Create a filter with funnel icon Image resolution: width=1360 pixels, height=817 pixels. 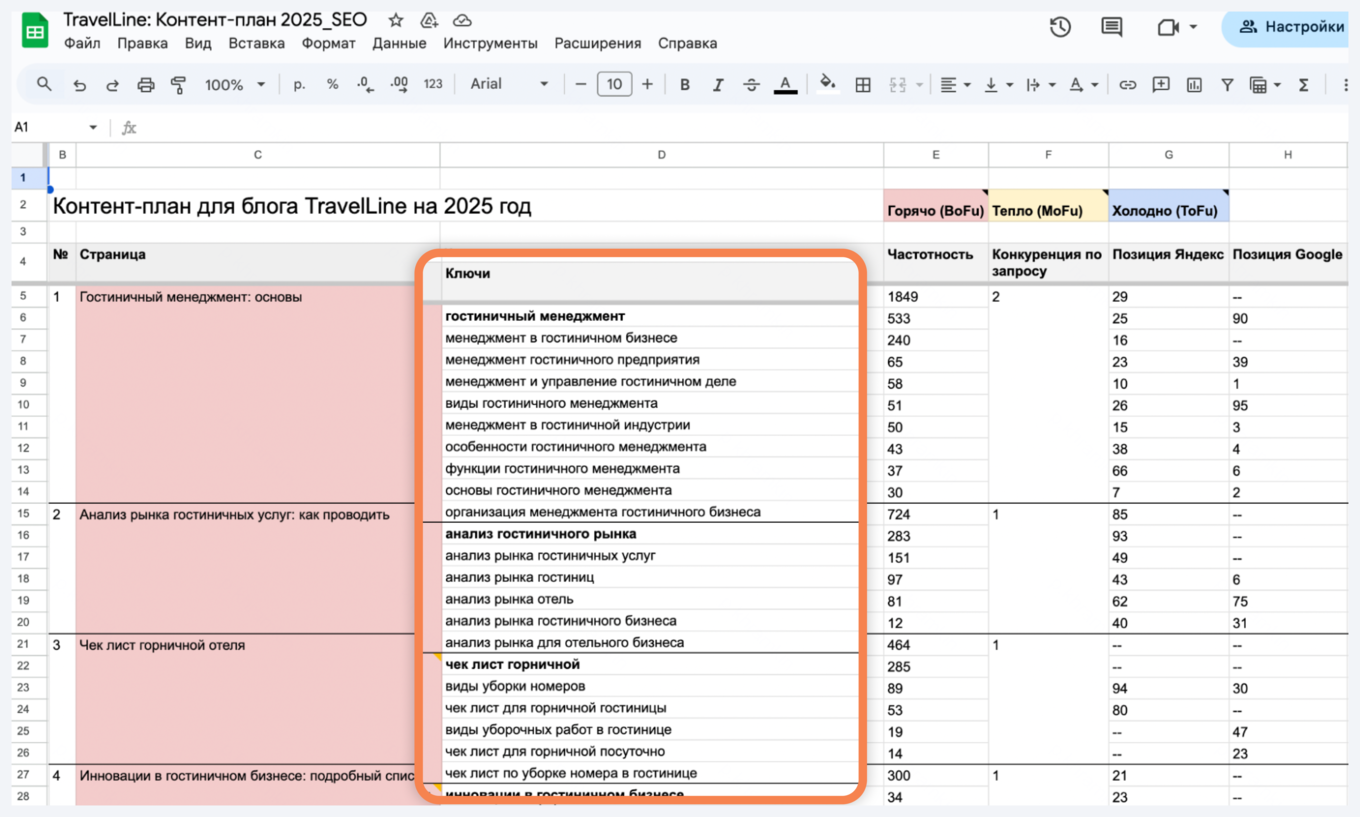point(1227,85)
